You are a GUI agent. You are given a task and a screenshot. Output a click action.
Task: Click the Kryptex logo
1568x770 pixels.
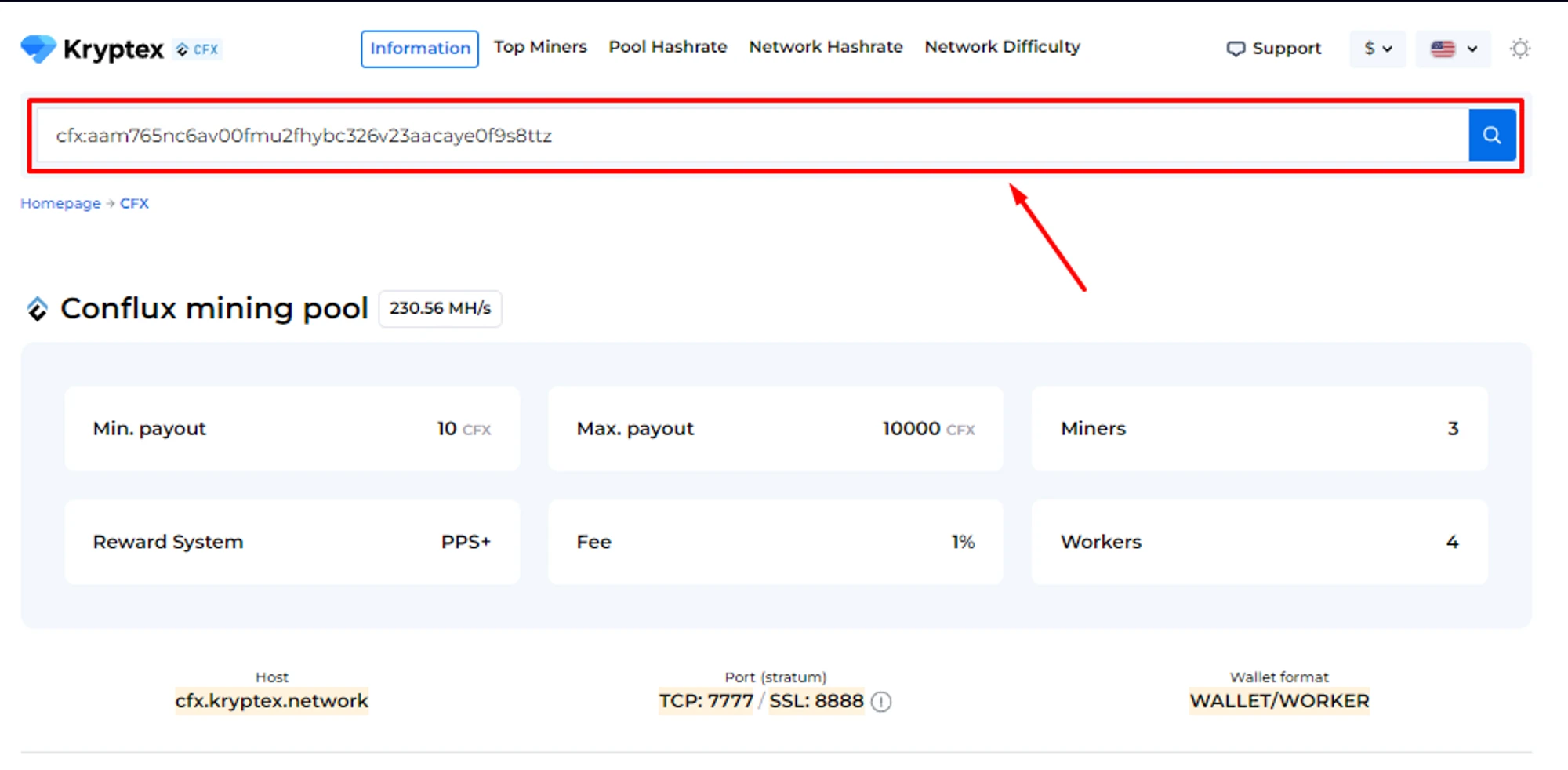tap(92, 49)
